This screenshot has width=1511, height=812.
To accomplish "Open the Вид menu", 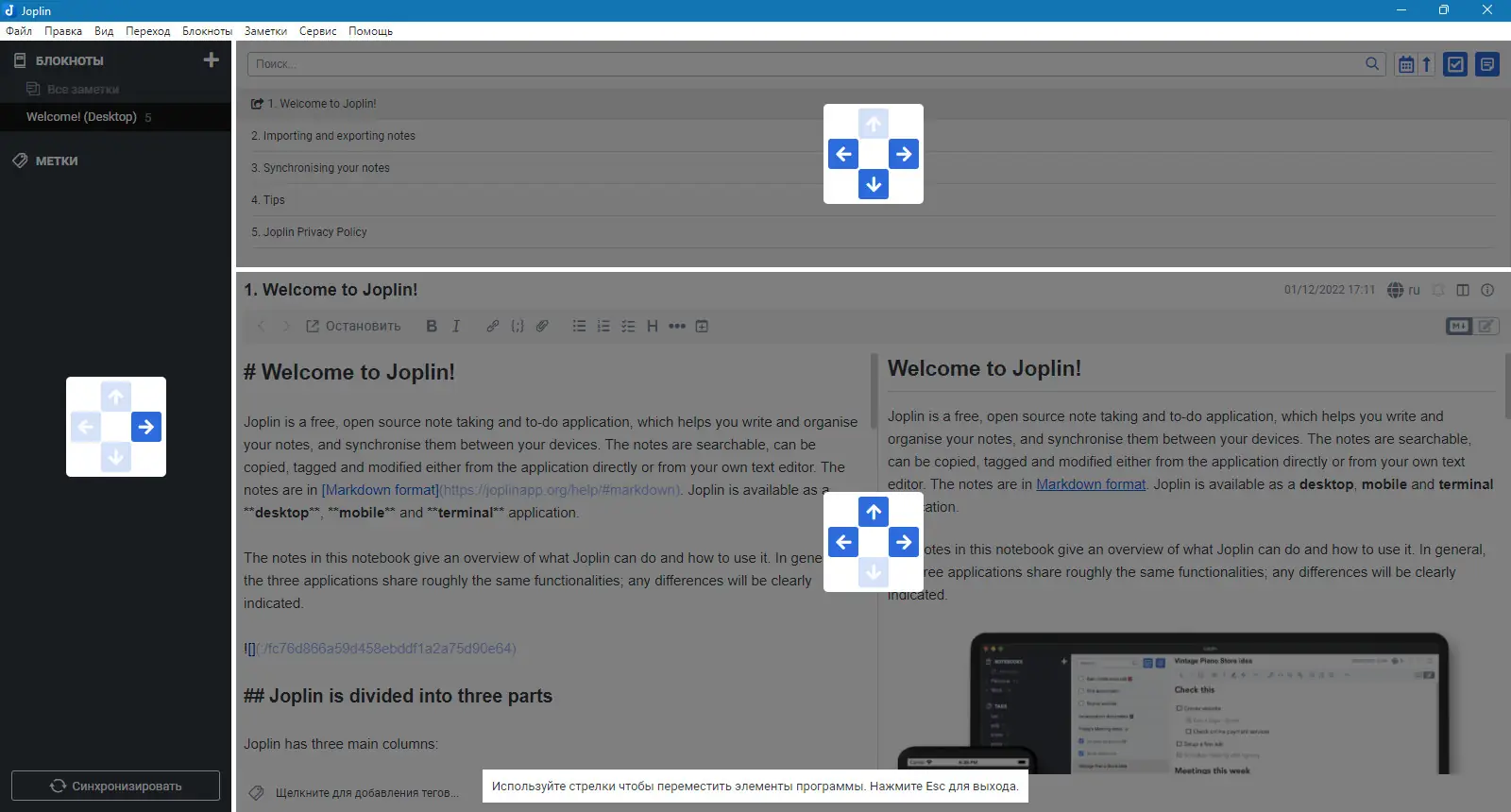I will coord(104,31).
